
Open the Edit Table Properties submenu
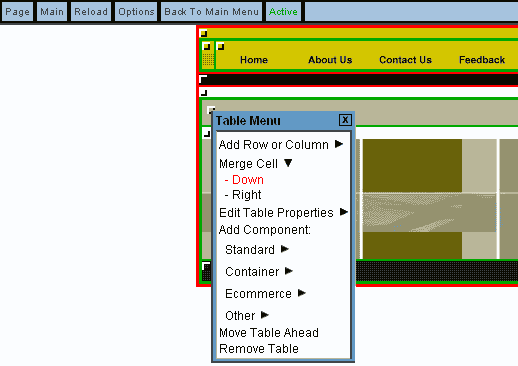pyautogui.click(x=283, y=213)
